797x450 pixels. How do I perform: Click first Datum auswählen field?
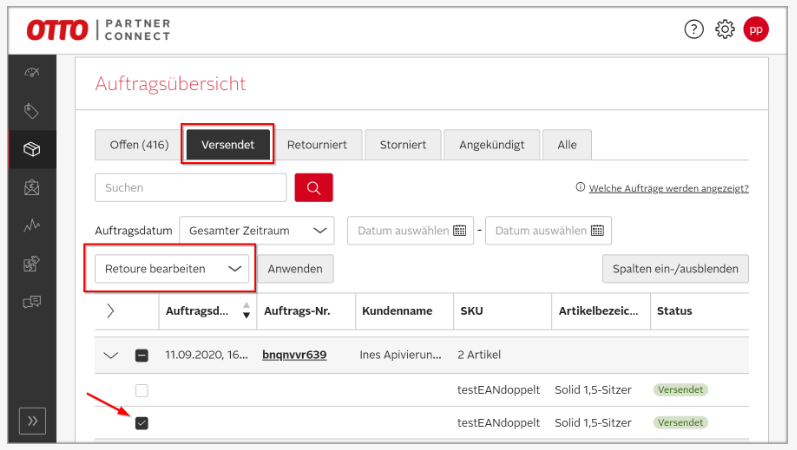410,230
